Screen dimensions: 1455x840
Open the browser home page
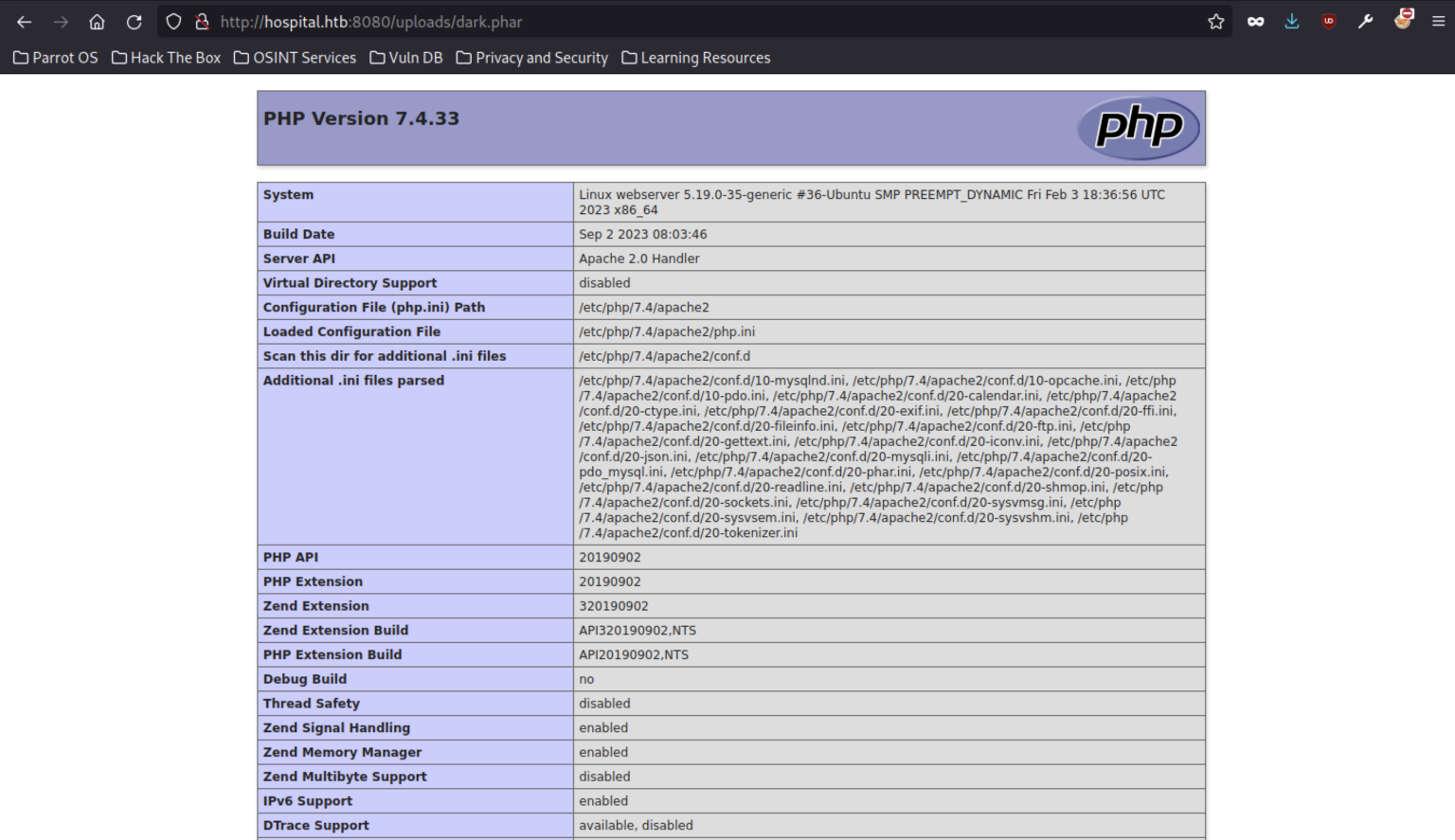coord(97,22)
